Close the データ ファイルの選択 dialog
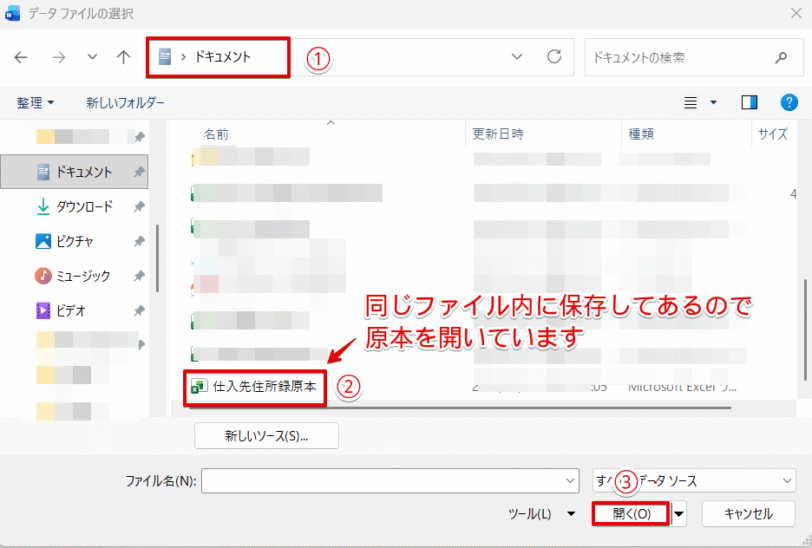This screenshot has height=548, width=812. (796, 13)
